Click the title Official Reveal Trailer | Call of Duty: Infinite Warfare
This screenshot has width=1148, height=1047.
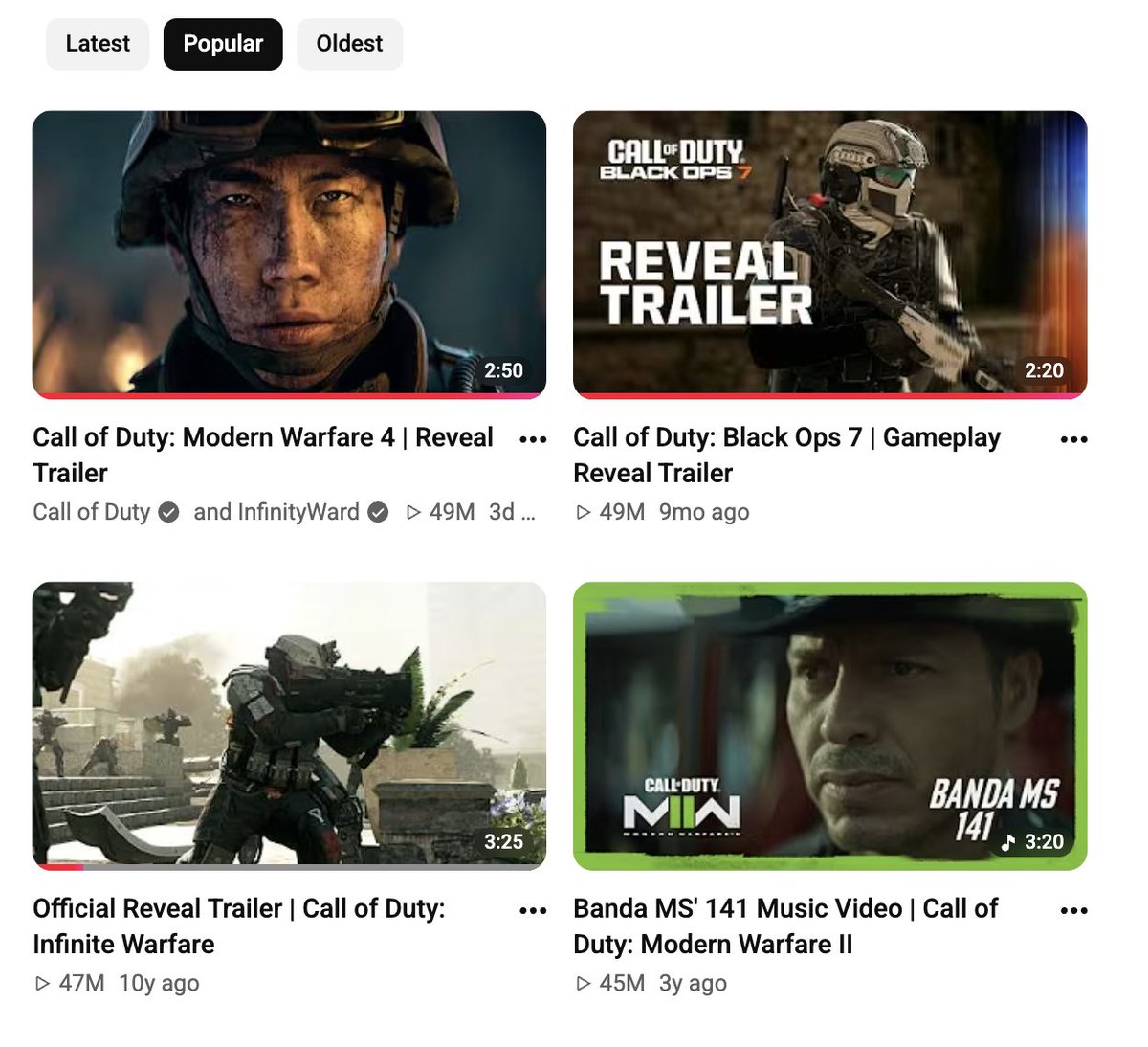(x=239, y=925)
